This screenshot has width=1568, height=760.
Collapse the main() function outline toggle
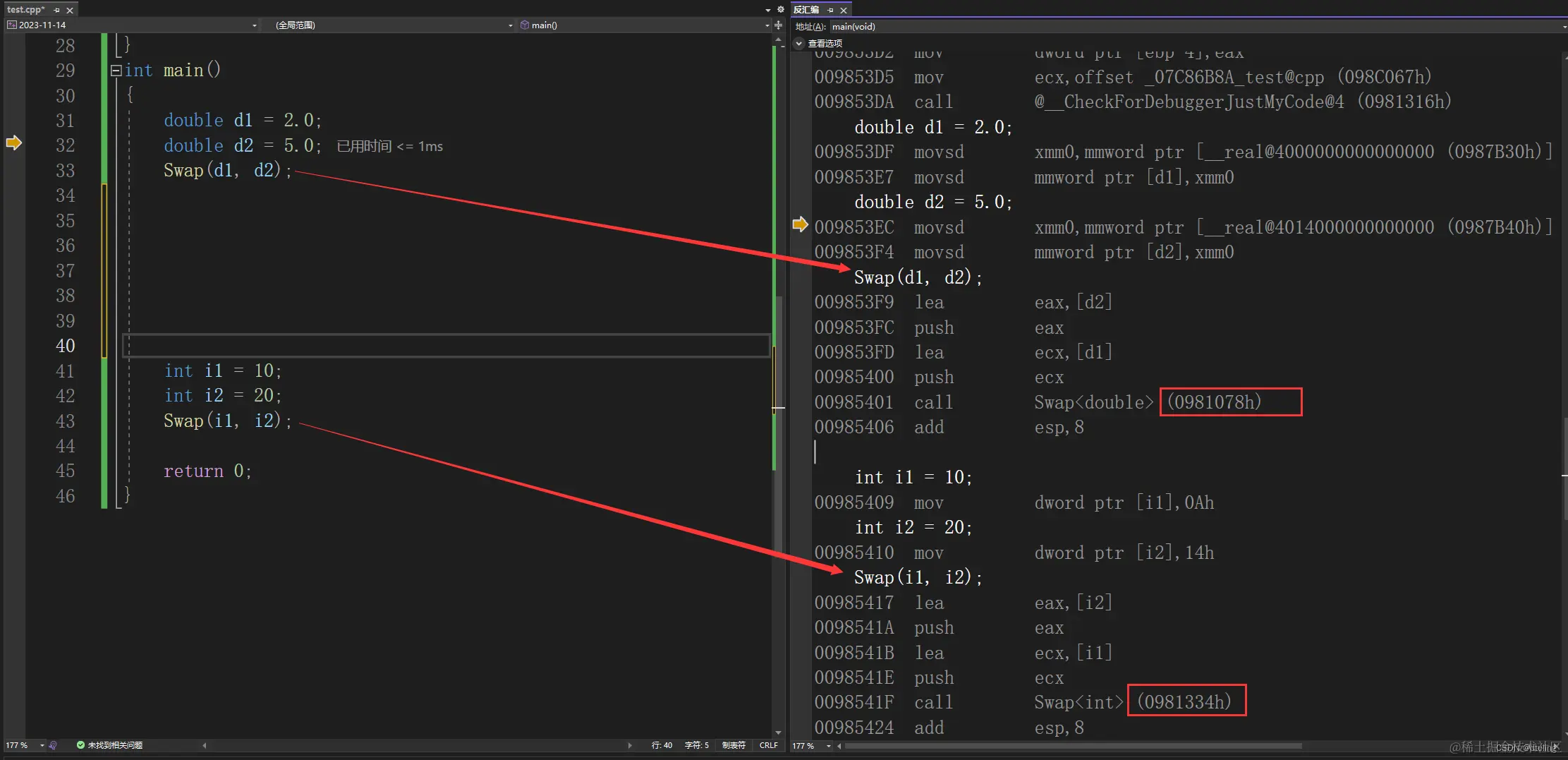[x=116, y=71]
